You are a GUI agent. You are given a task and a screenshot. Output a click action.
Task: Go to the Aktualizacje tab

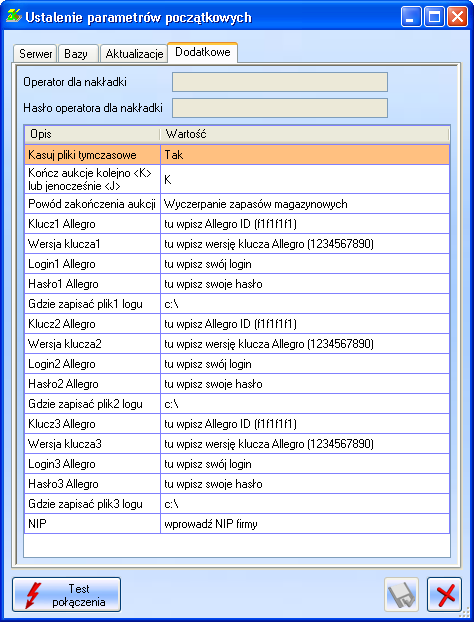[x=134, y=54]
